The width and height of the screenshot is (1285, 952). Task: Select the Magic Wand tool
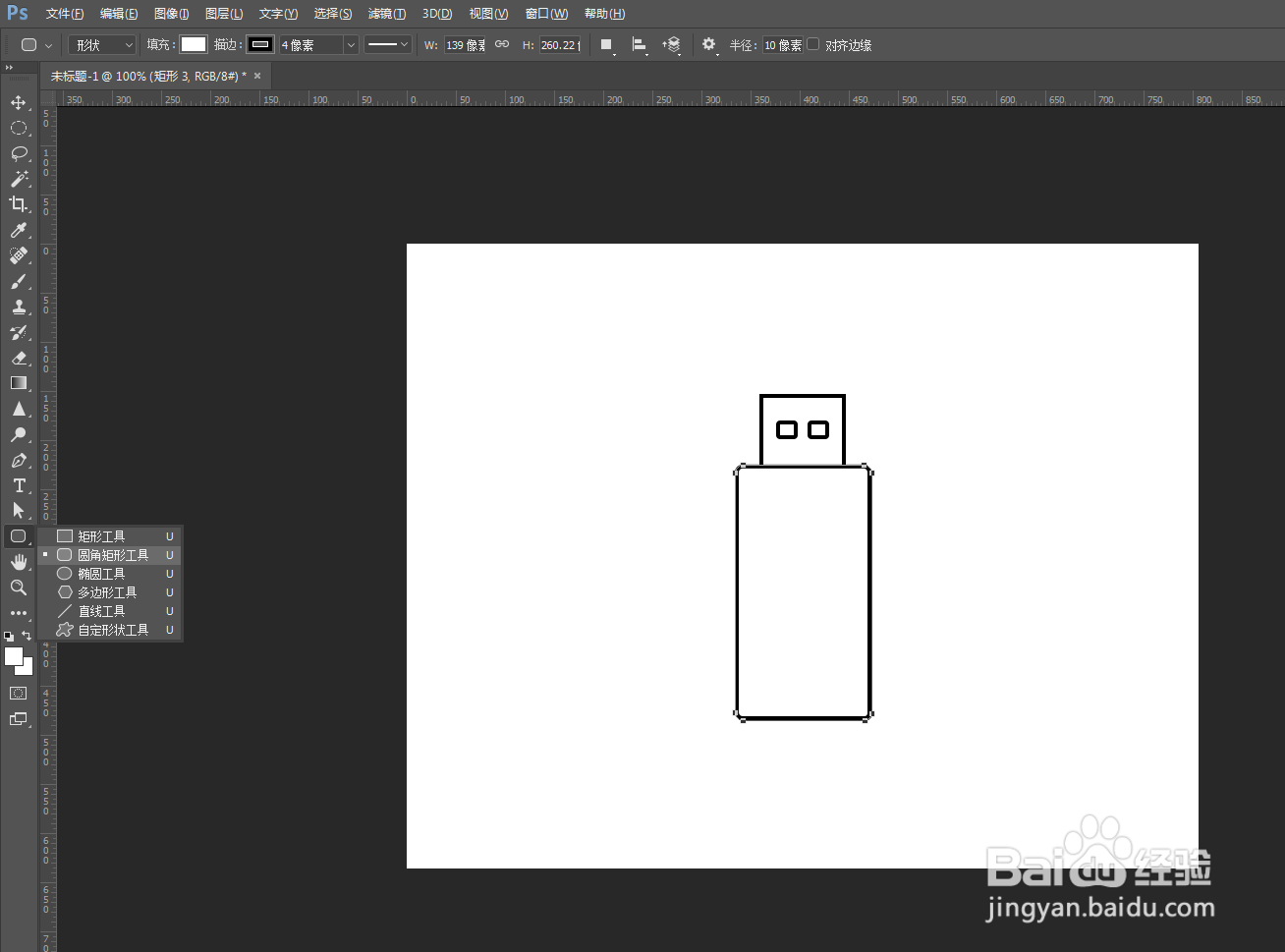pos(19,179)
